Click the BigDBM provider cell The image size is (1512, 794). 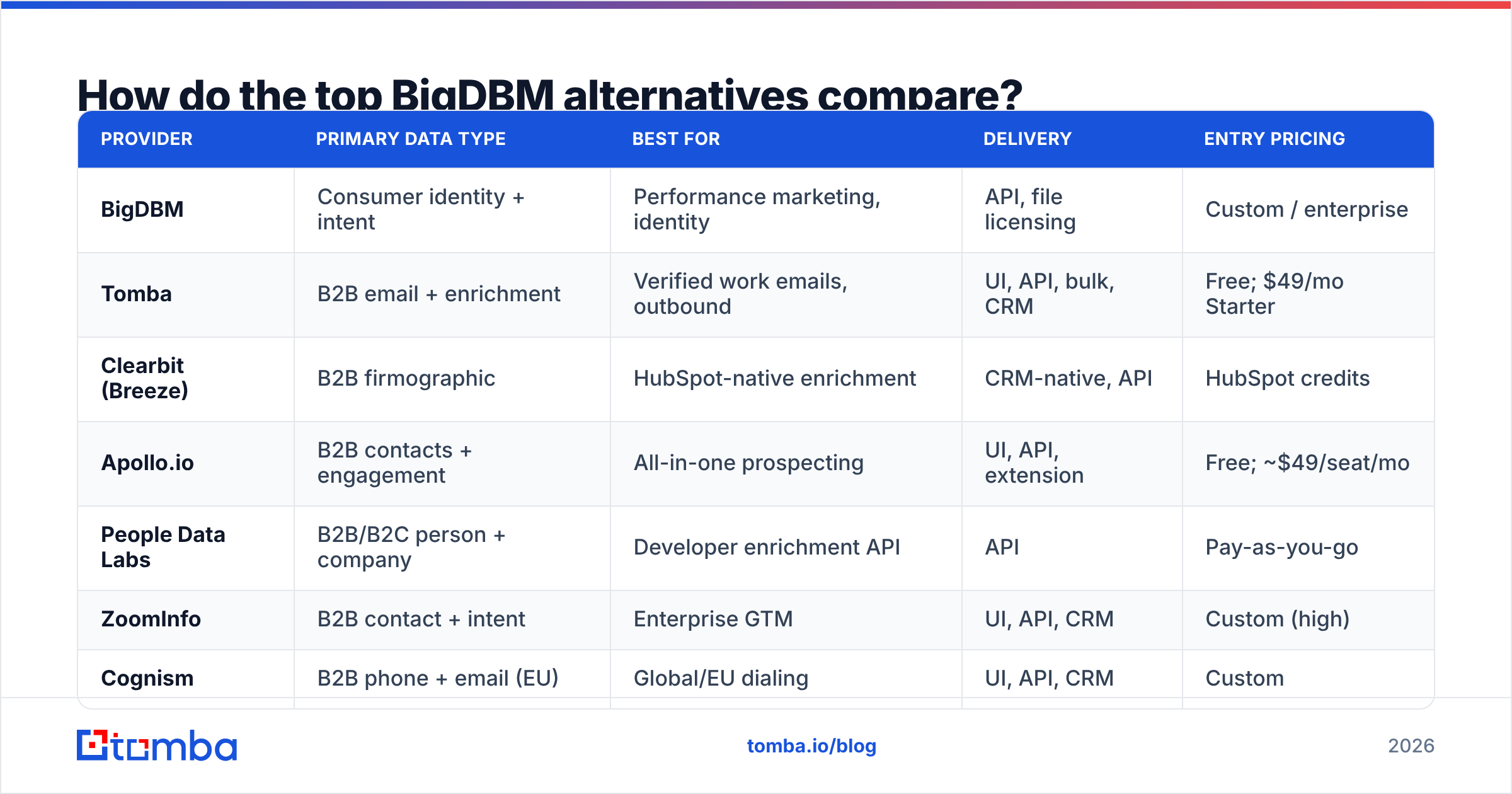click(186, 210)
